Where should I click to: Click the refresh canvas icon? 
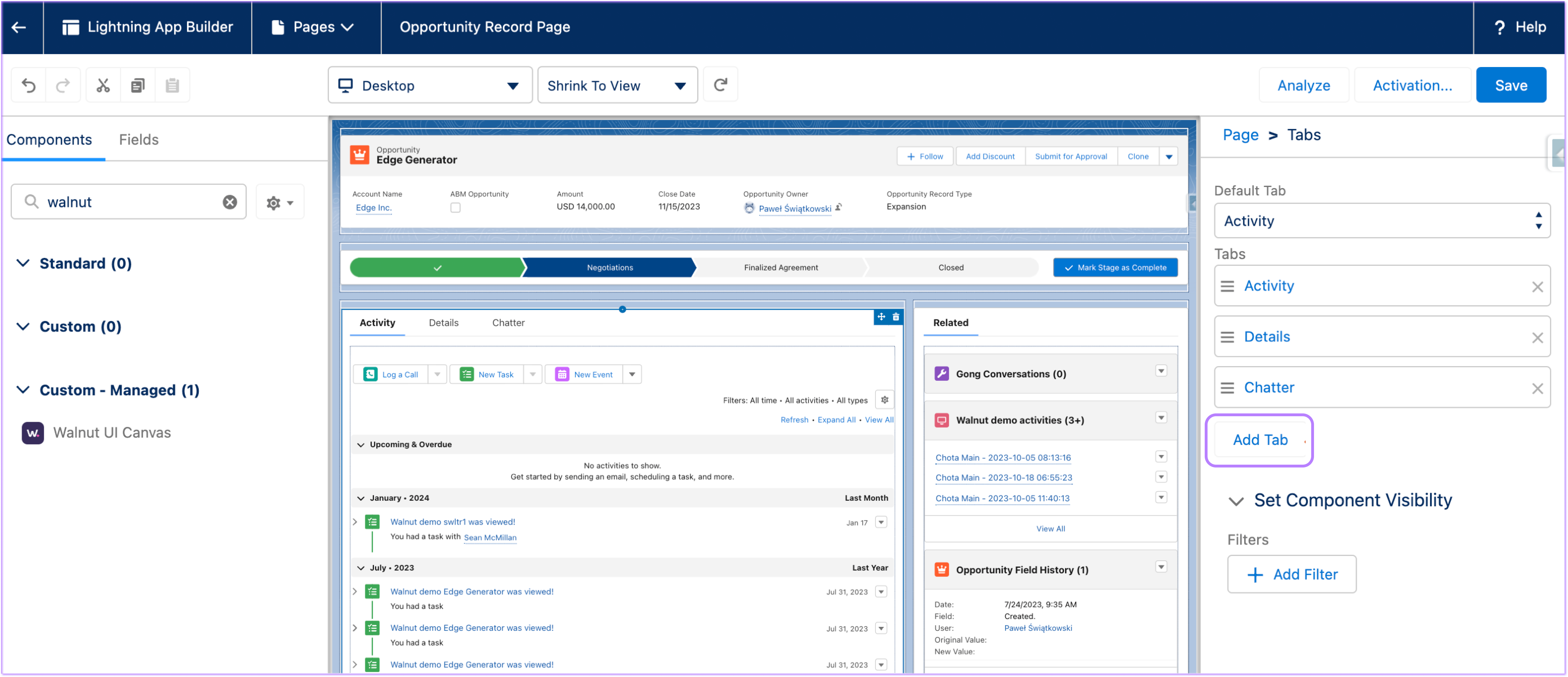click(x=720, y=84)
